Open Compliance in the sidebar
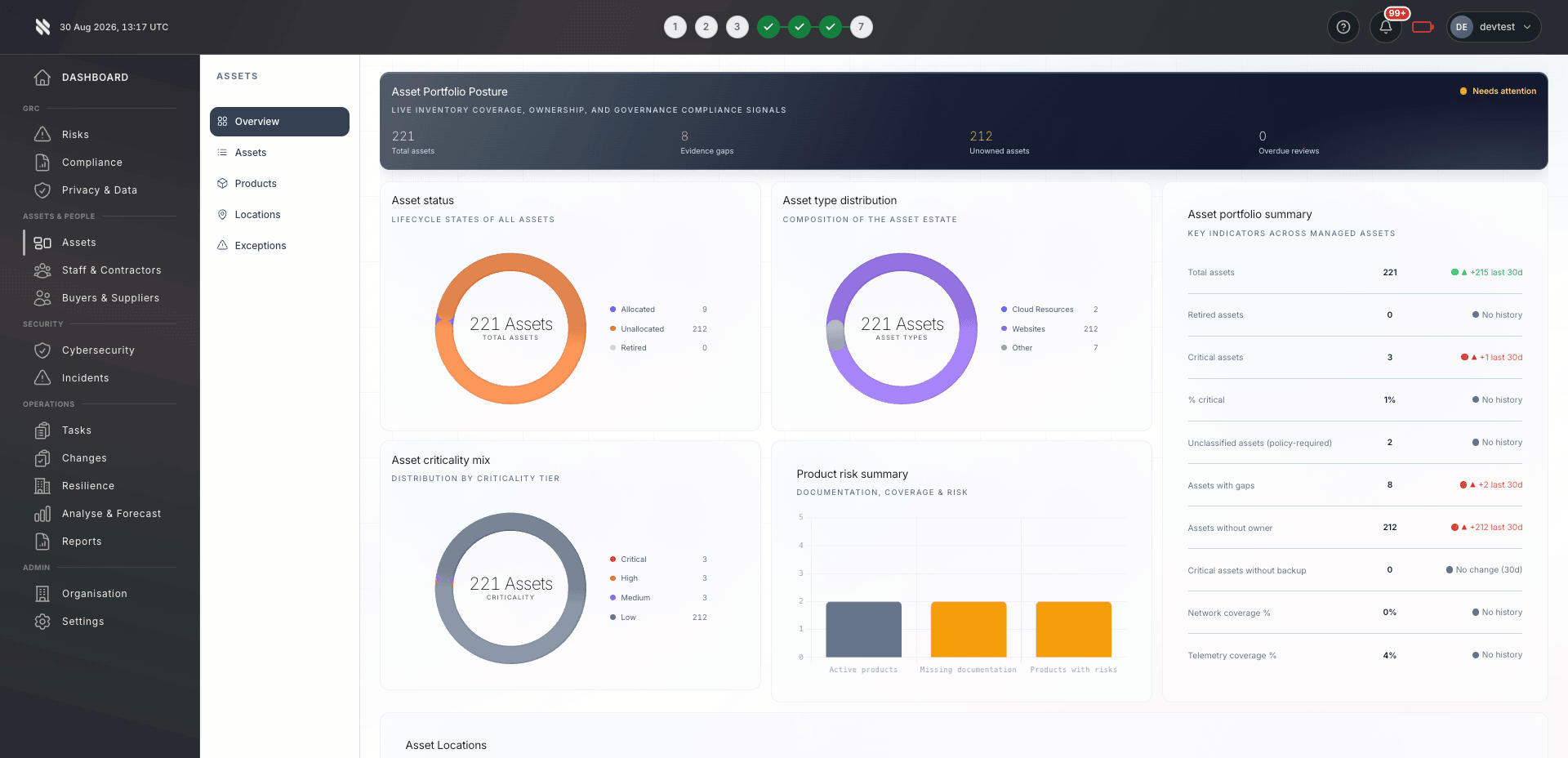The image size is (1568, 758). pyautogui.click(x=92, y=163)
